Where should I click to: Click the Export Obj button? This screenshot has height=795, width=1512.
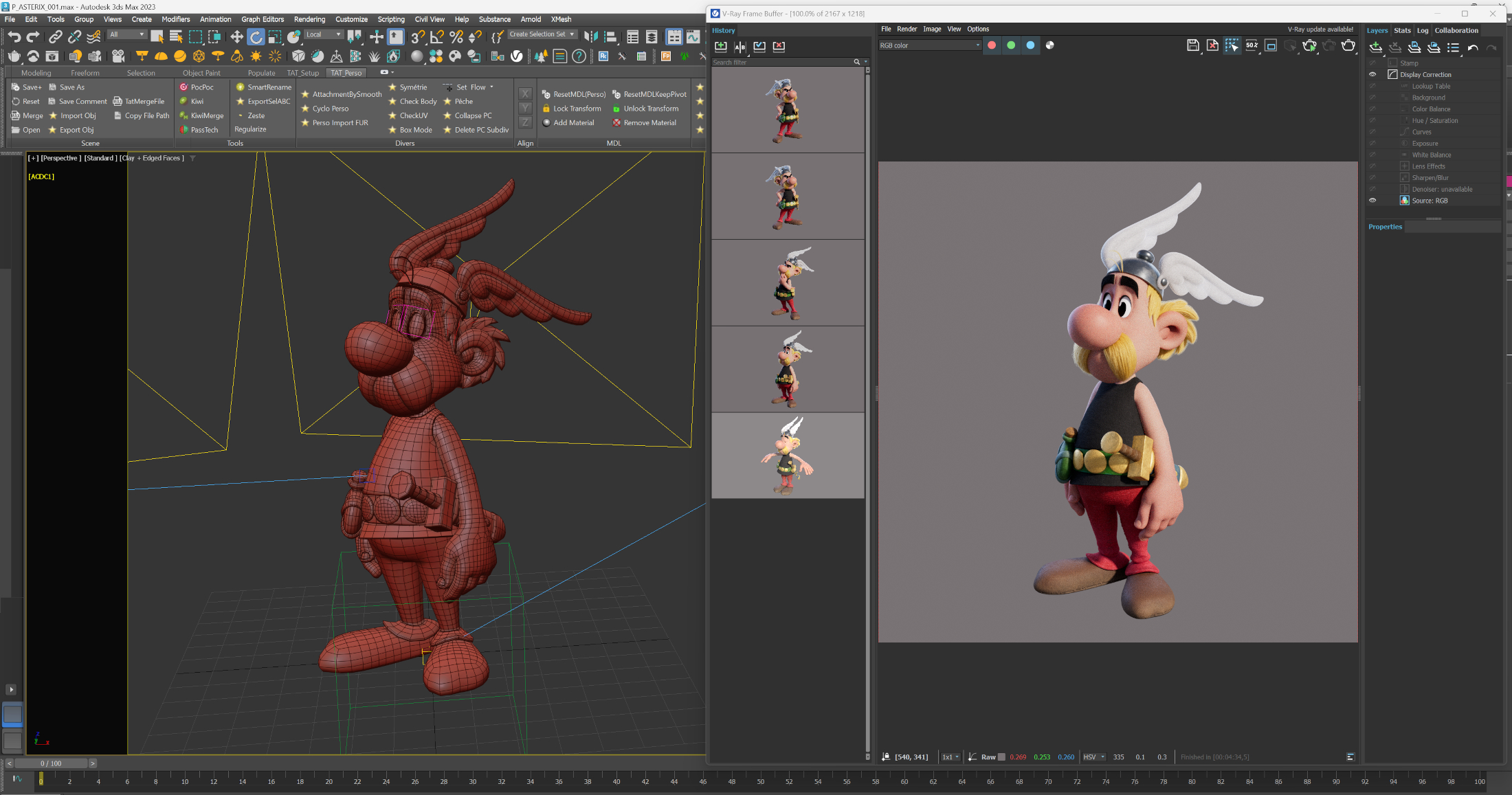76,130
